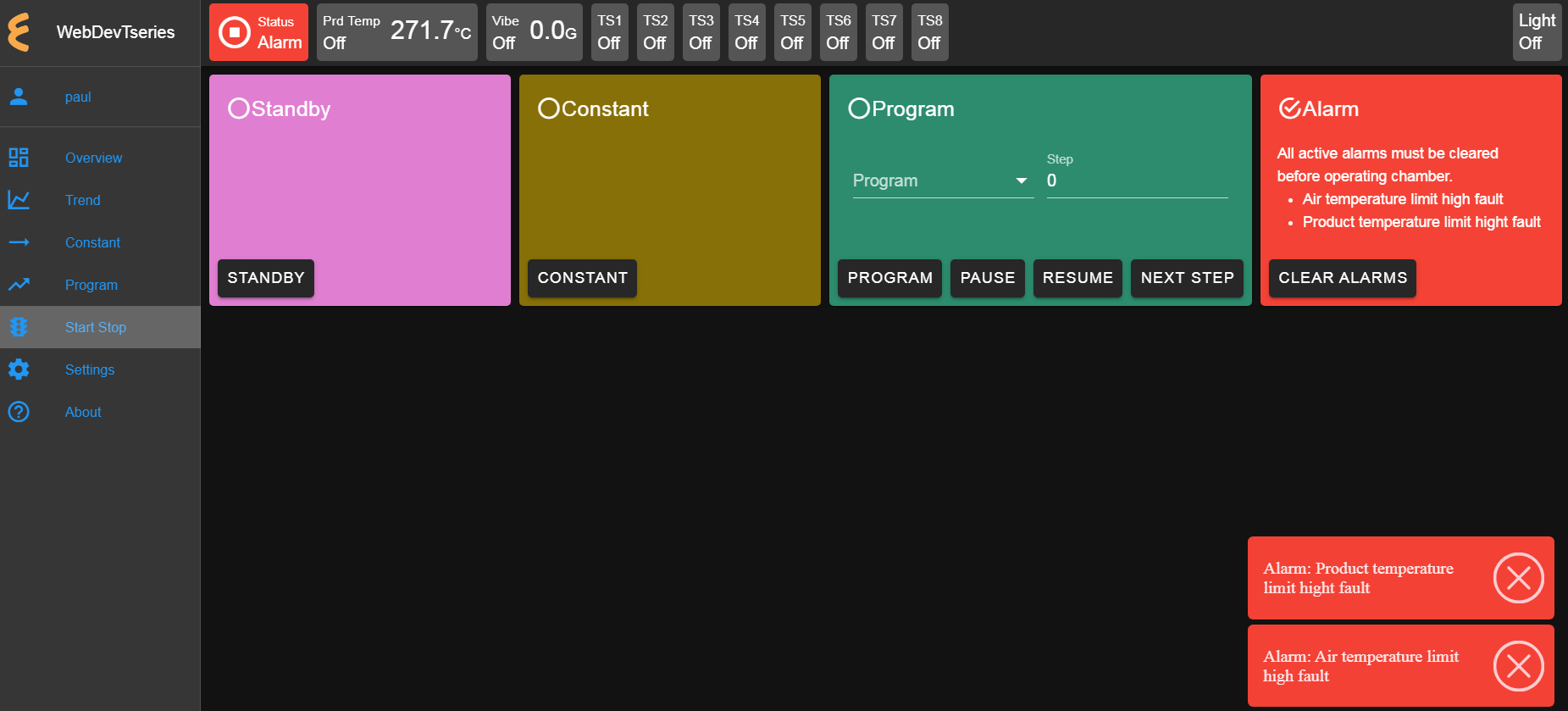Open the Trend page from sidebar

tap(100, 200)
